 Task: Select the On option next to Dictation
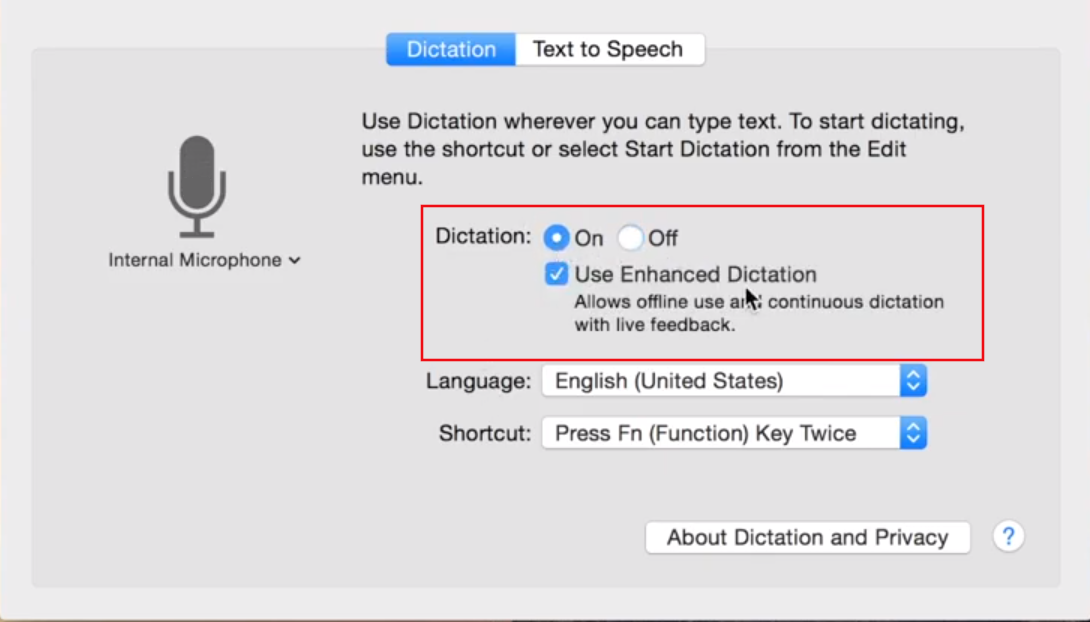coord(557,238)
